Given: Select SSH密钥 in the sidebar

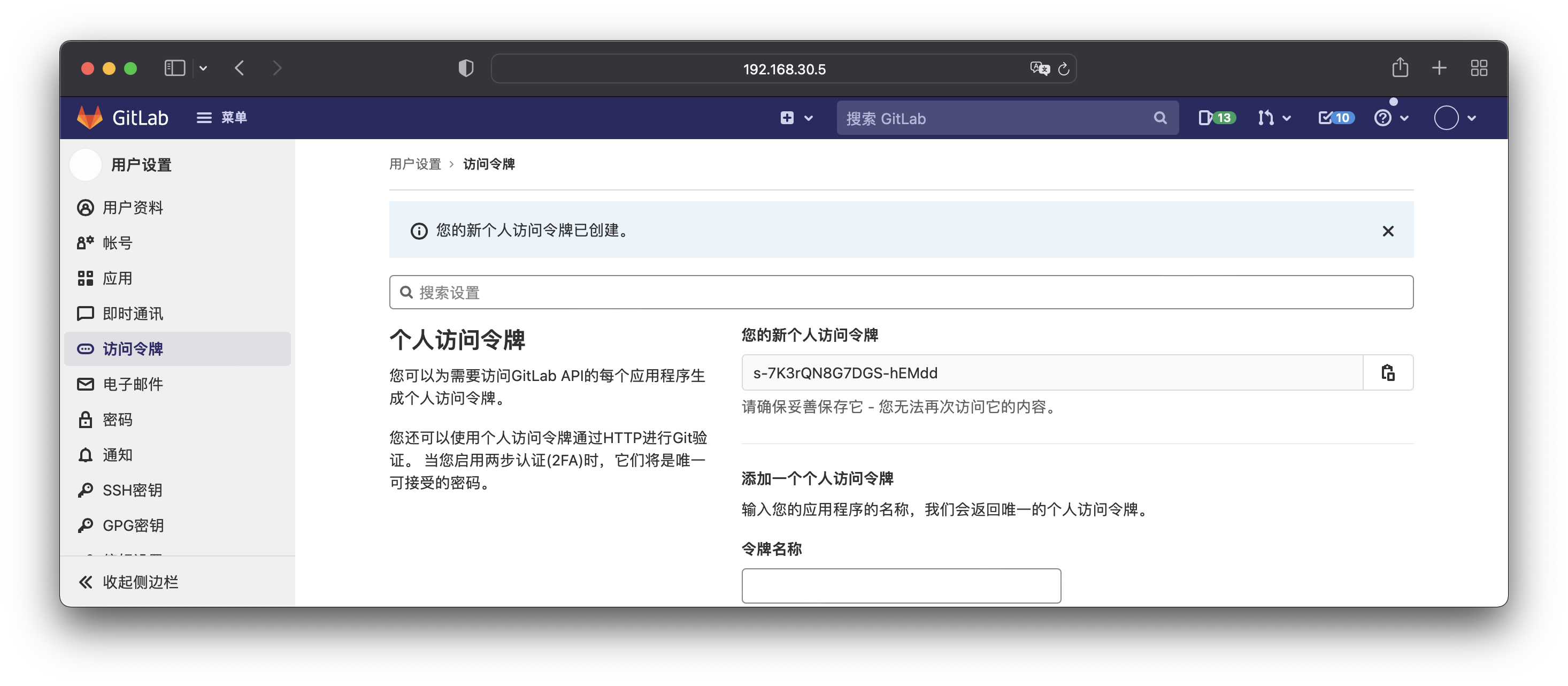Looking at the screenshot, I should coord(132,490).
